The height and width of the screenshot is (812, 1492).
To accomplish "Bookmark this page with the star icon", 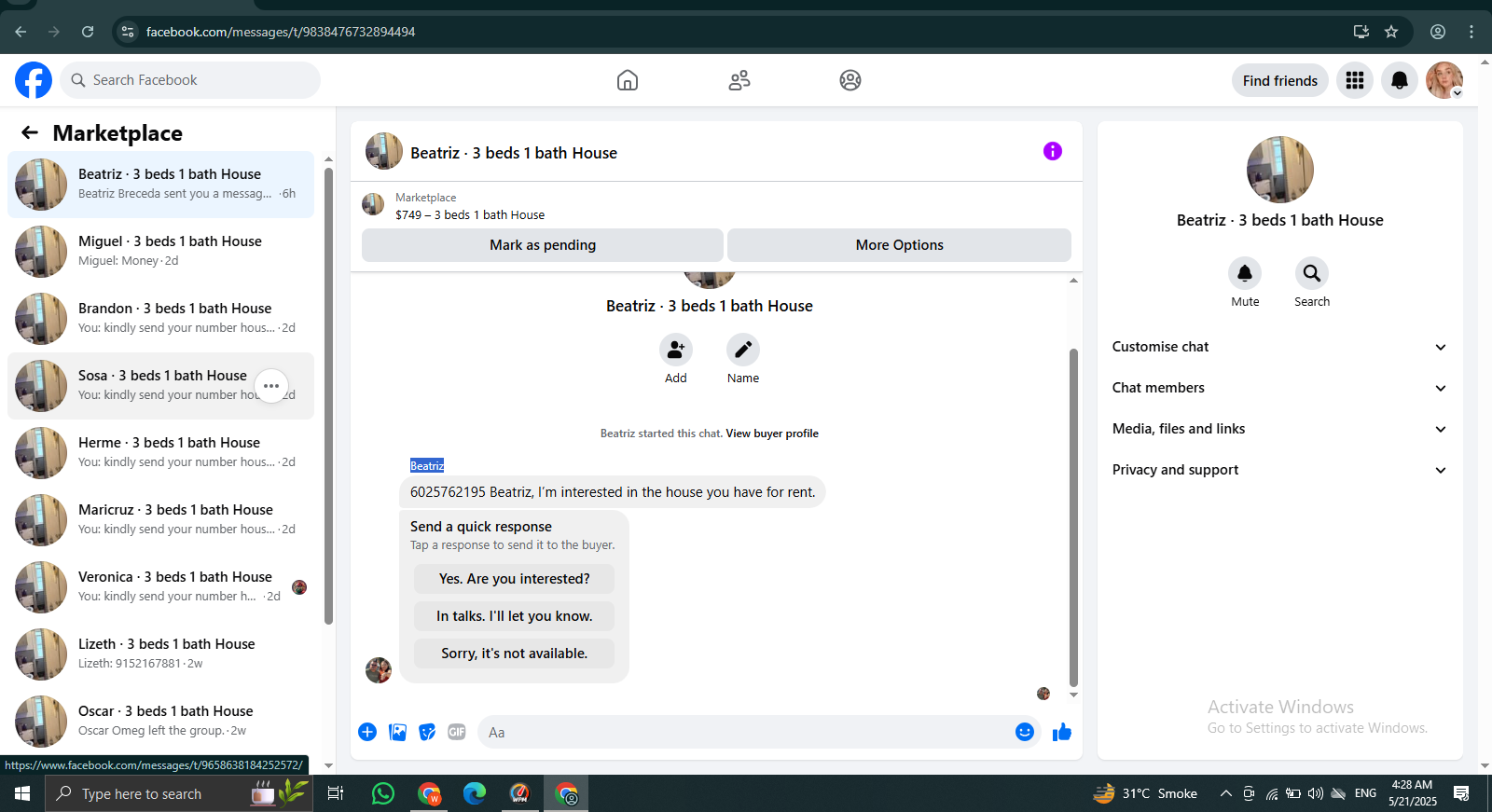I will [1391, 32].
